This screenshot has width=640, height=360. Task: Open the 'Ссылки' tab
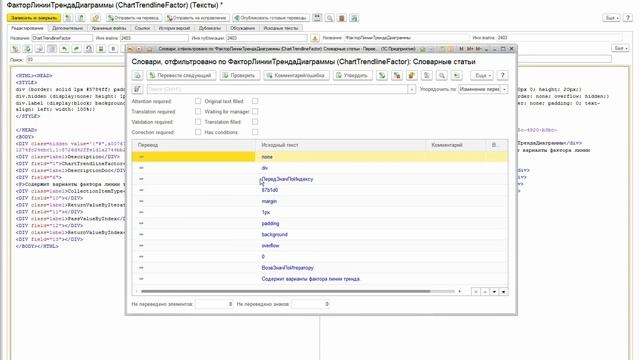pos(142,28)
